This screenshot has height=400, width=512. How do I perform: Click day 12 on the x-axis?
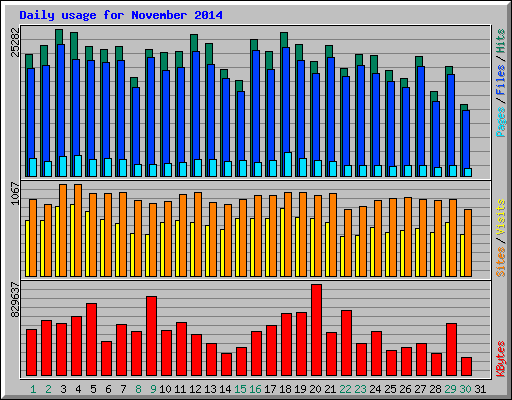click(x=195, y=389)
